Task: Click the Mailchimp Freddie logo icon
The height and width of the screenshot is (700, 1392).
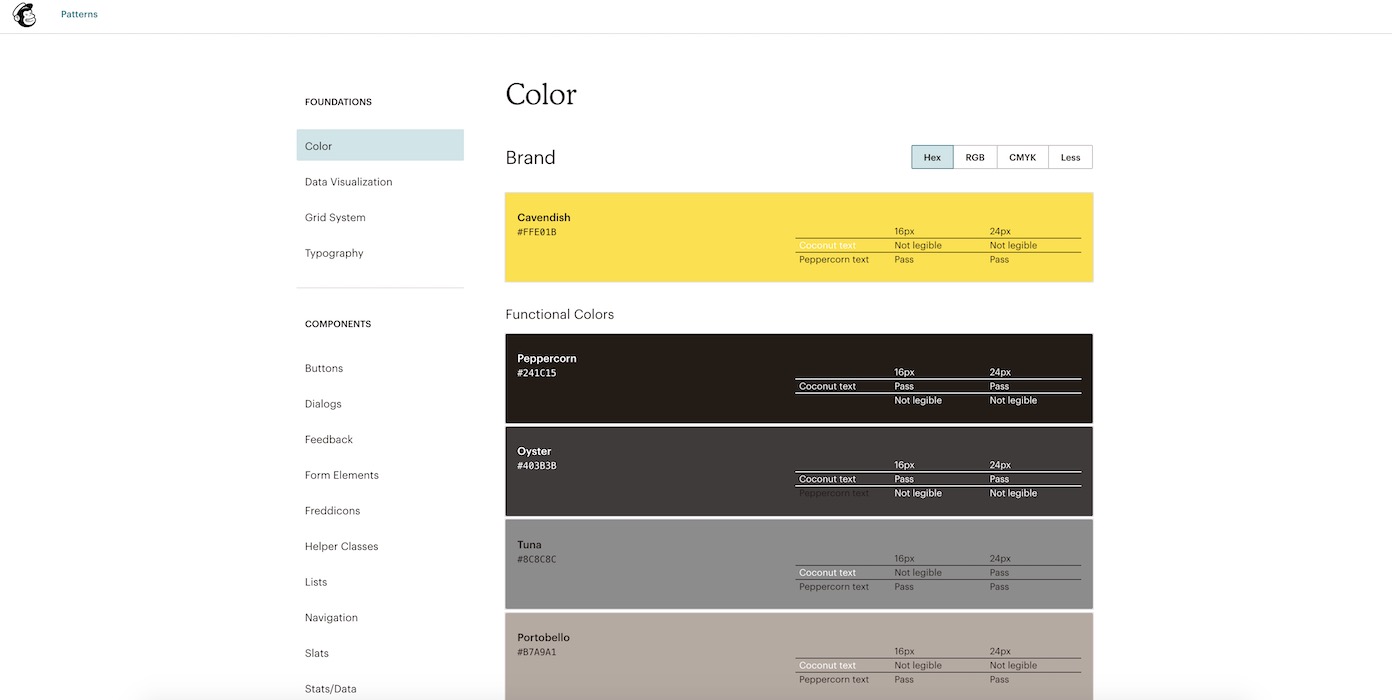Action: [25, 15]
